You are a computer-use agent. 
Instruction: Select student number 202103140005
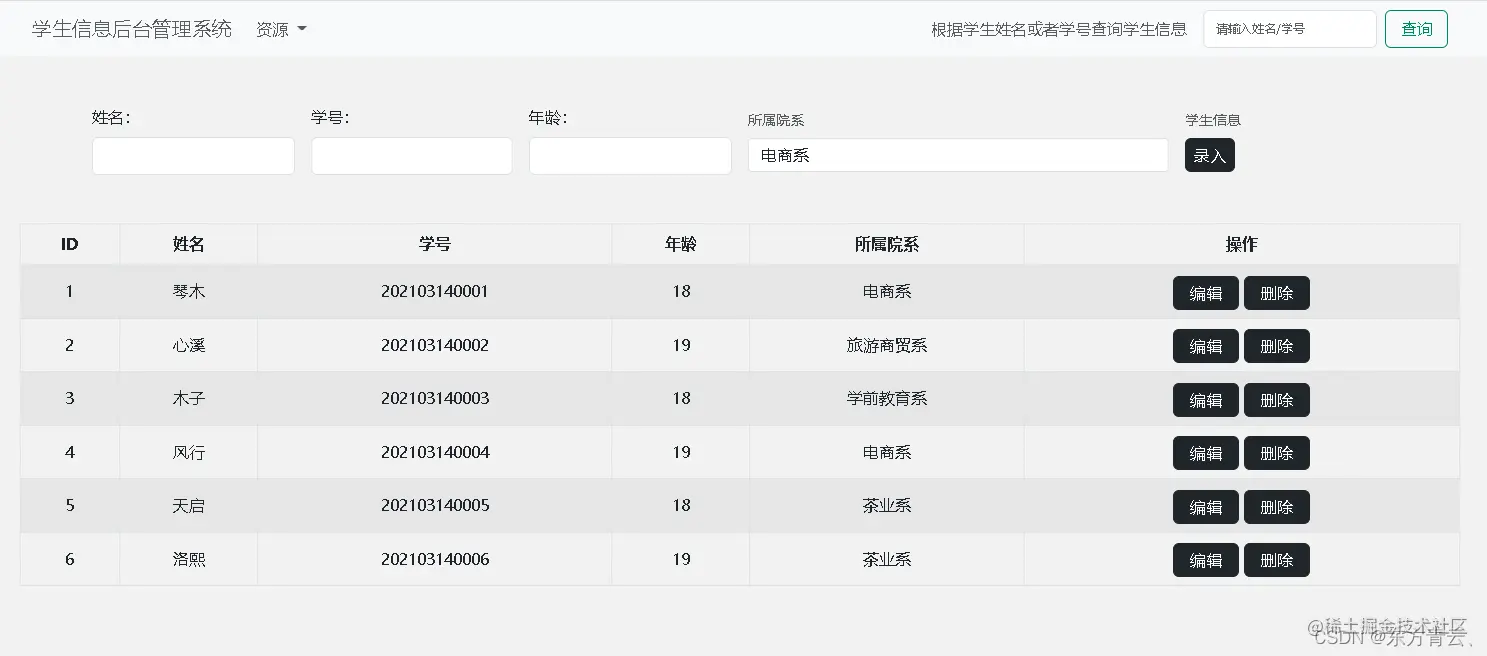435,505
